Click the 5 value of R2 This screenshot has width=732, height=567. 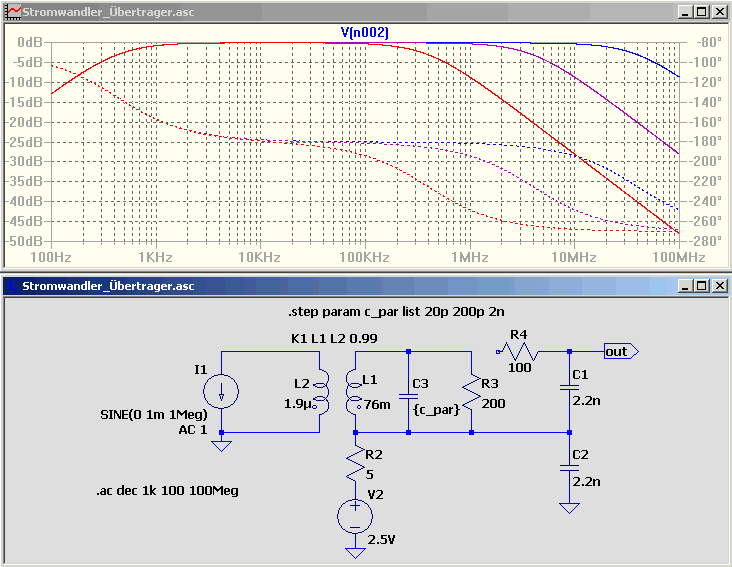tap(370, 475)
